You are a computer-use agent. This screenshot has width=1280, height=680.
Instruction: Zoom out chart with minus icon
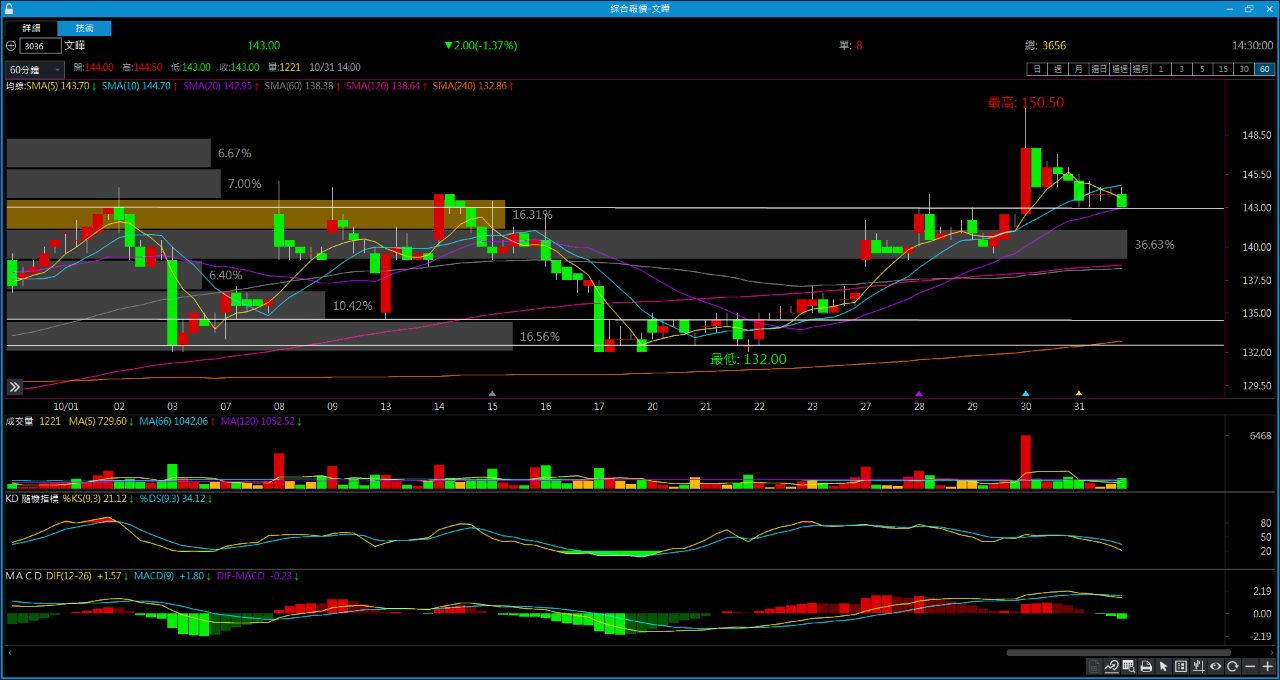[1250, 667]
